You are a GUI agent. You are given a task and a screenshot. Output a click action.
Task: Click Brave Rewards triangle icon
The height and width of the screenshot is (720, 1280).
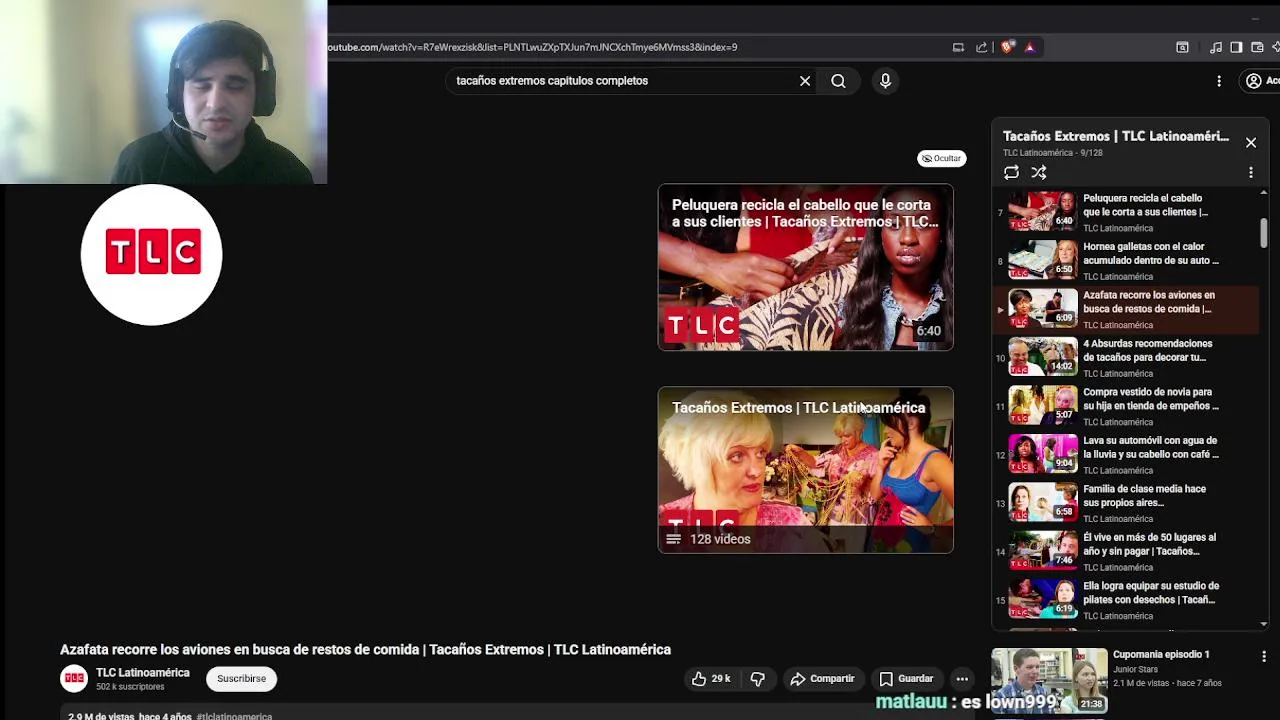[1029, 47]
